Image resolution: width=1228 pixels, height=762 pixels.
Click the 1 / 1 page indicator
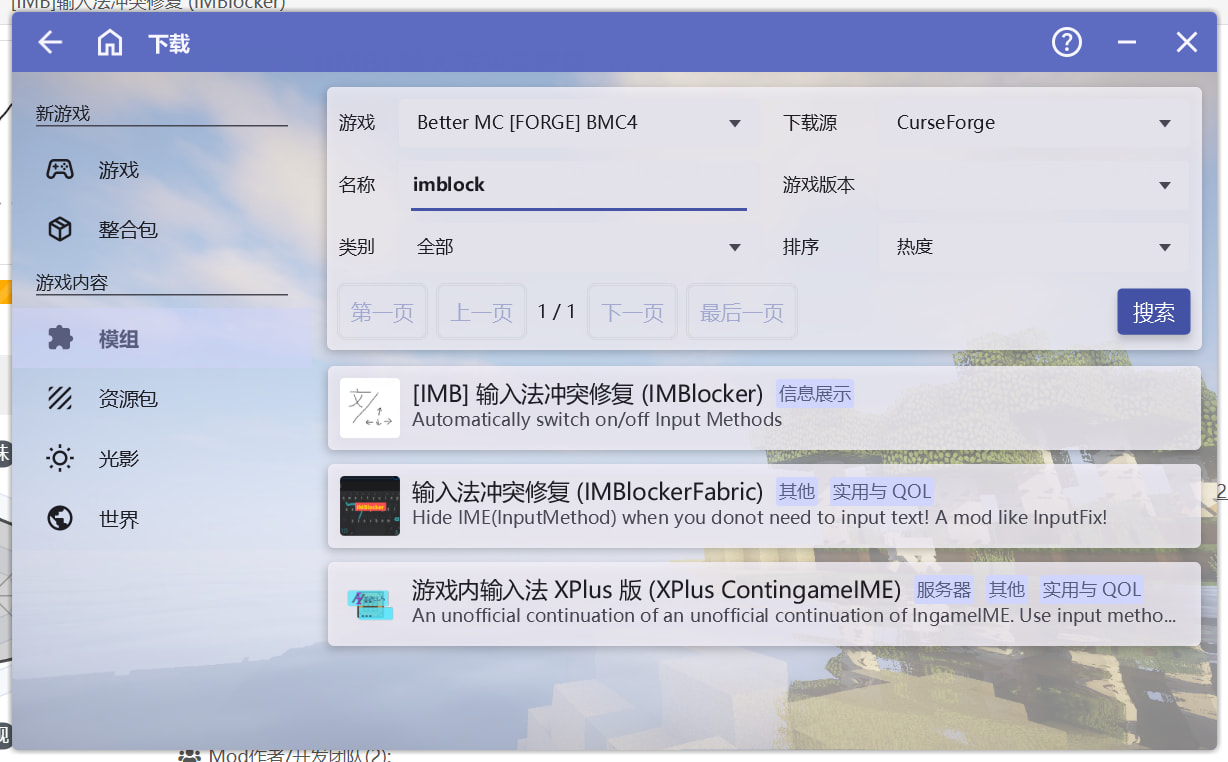(557, 311)
